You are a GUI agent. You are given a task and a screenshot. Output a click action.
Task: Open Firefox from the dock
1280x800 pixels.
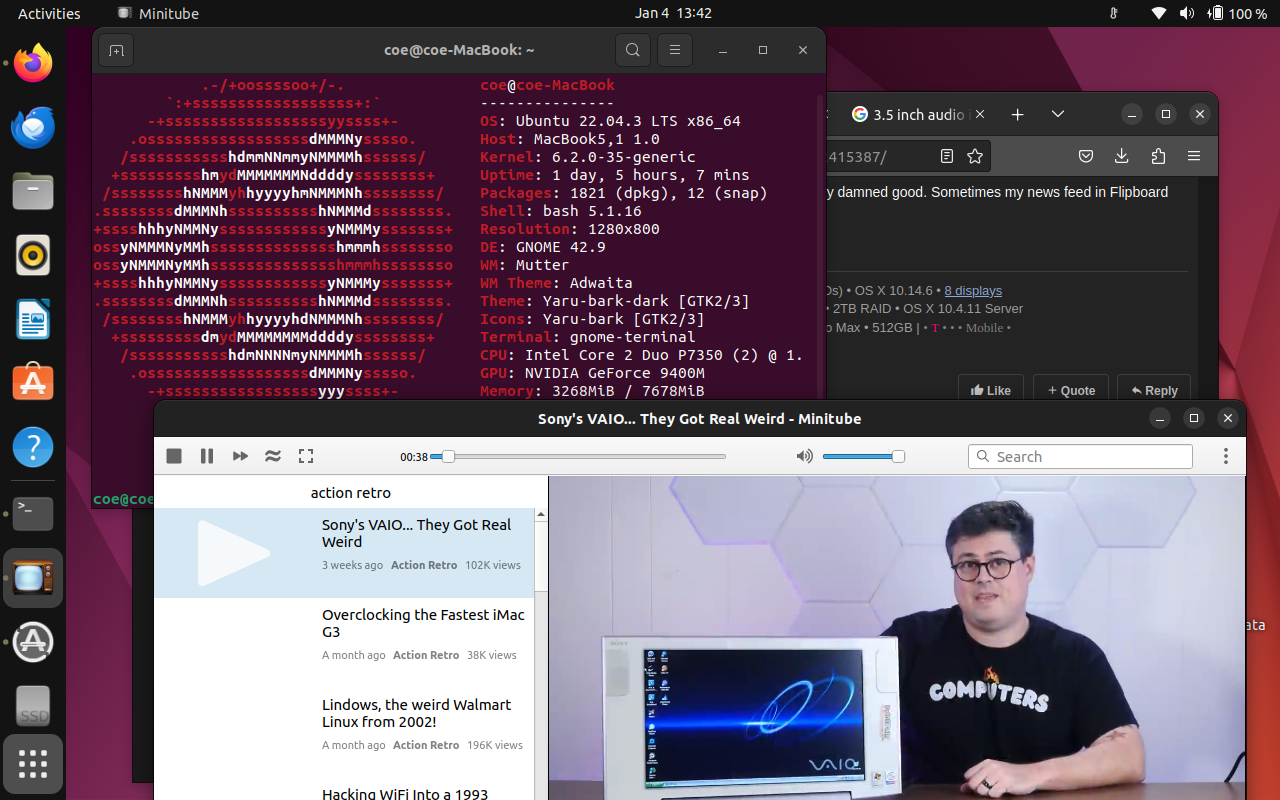[33, 64]
